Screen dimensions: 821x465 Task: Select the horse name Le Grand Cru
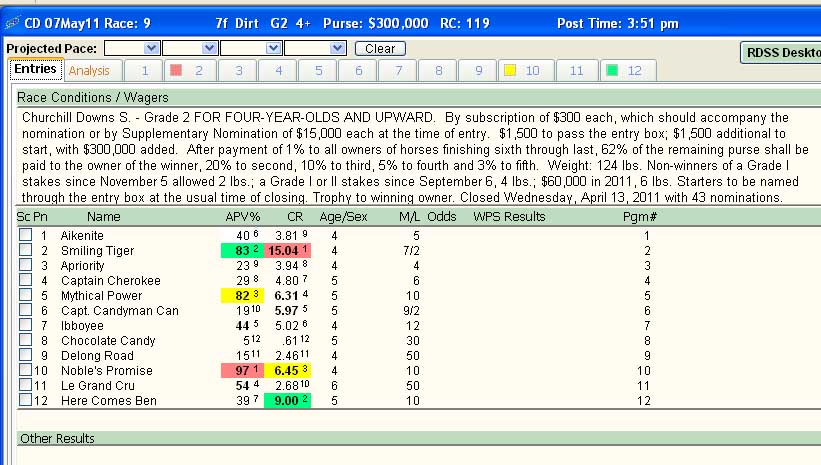(x=98, y=386)
